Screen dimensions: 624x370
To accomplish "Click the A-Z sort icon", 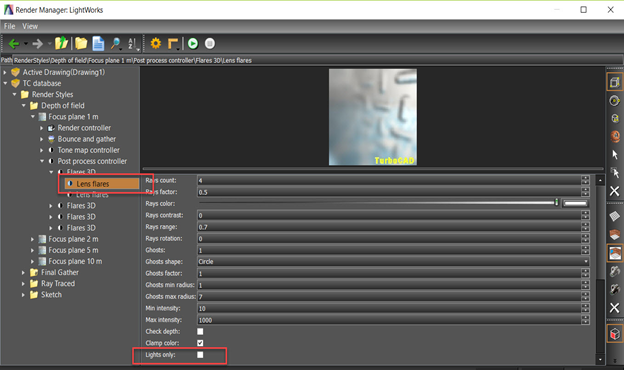I will tap(133, 43).
